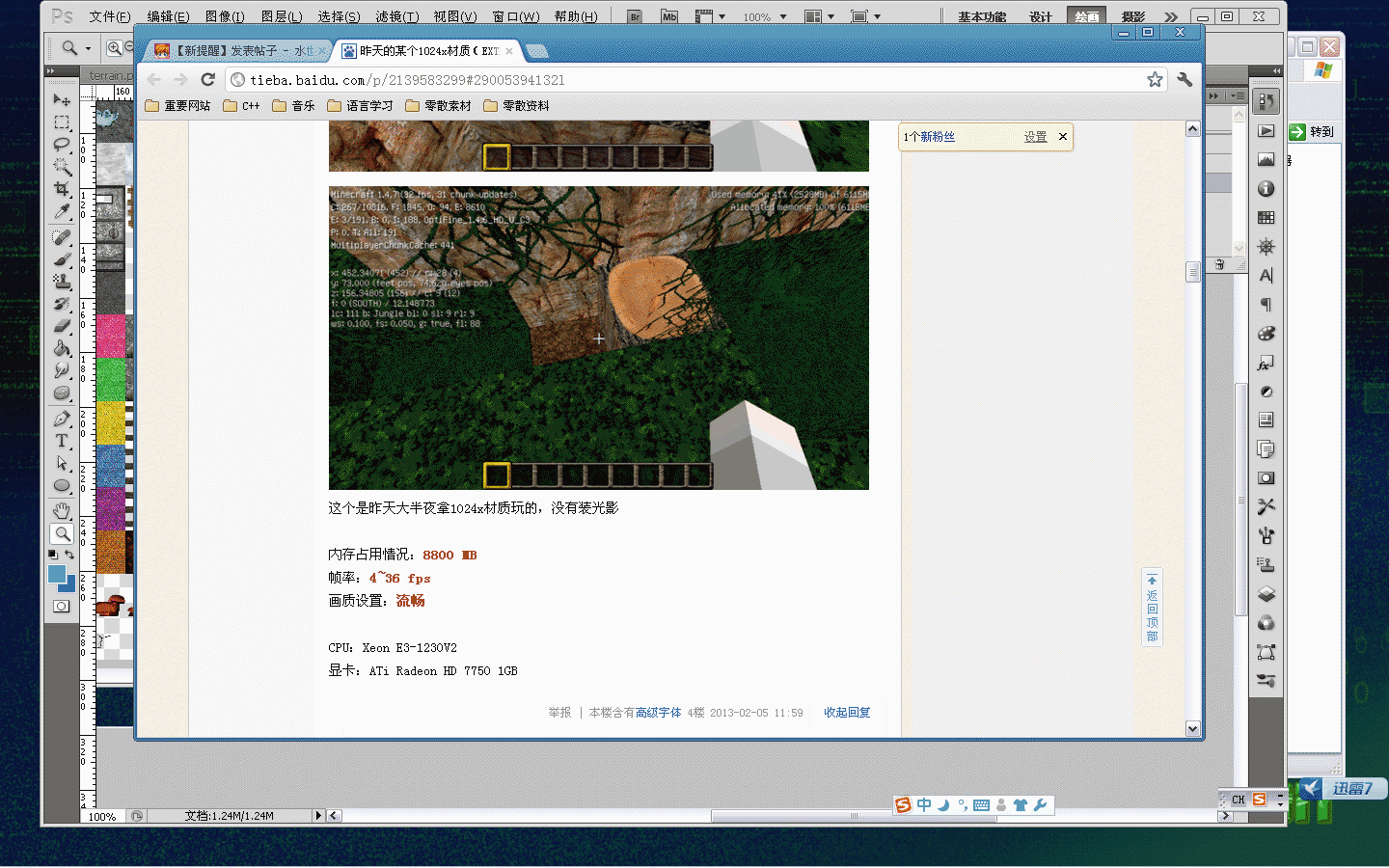The width and height of the screenshot is (1389, 868).
Task: Switch to the 【新提醒】发表帖子 browser tab
Action: 241,51
